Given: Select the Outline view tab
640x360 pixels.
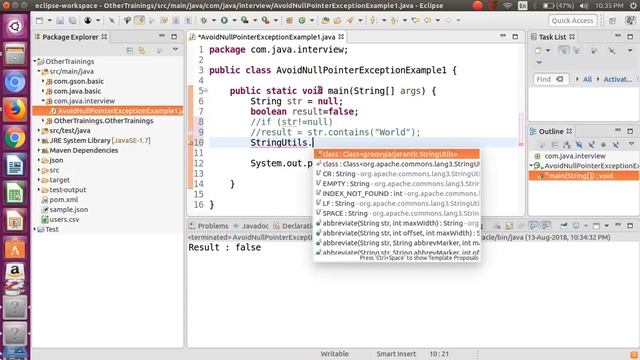Looking at the screenshot, I should (551, 131).
